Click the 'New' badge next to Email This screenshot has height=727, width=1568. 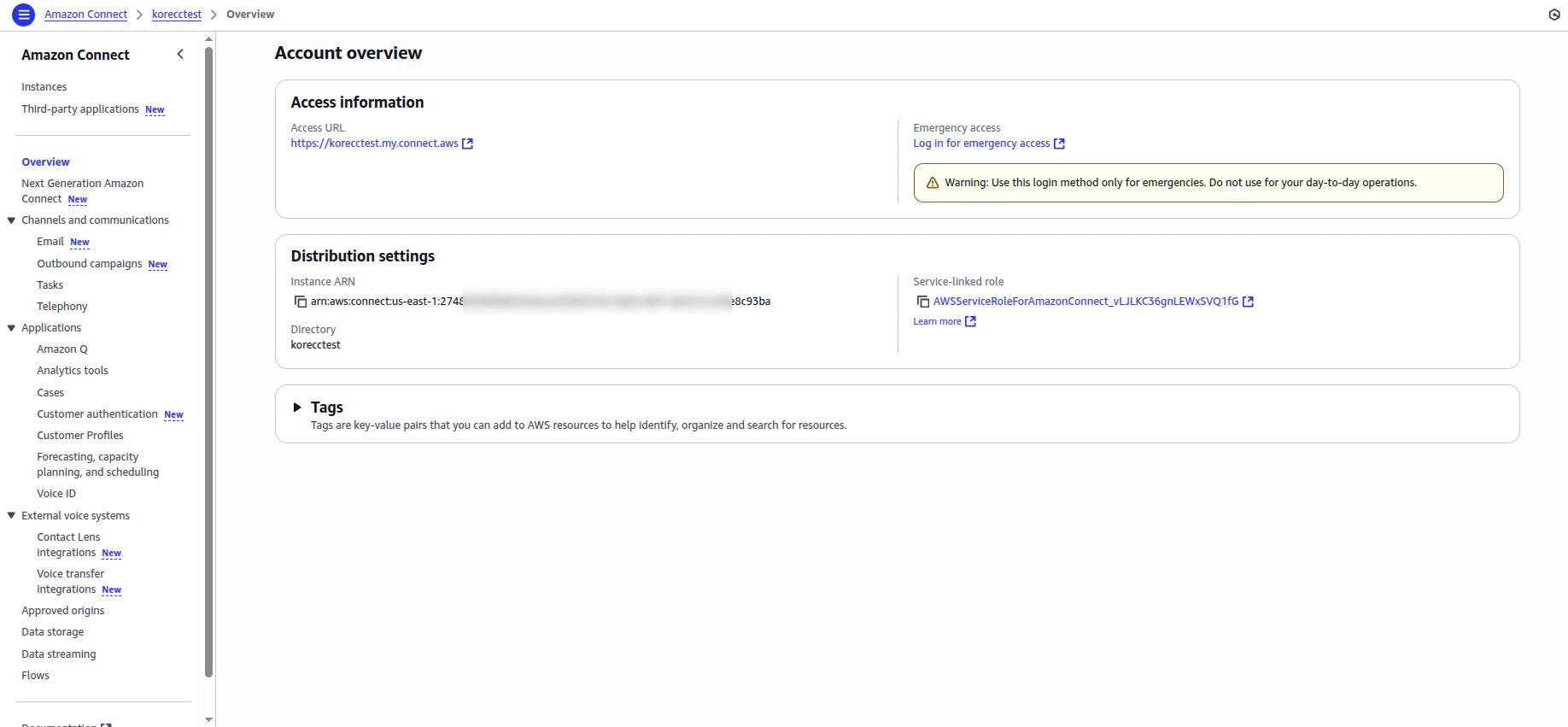tap(80, 243)
